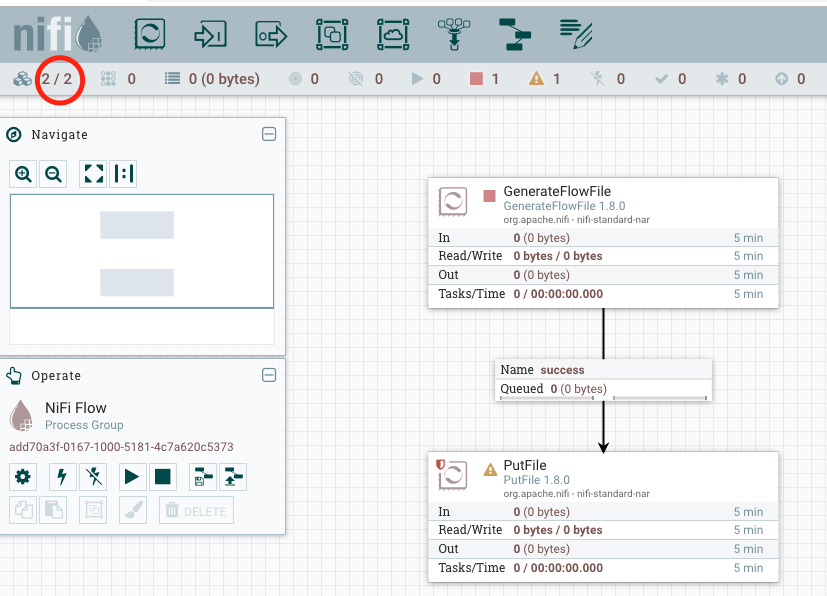Click the invalid components warning icon
The height and width of the screenshot is (596, 827).
[x=536, y=79]
